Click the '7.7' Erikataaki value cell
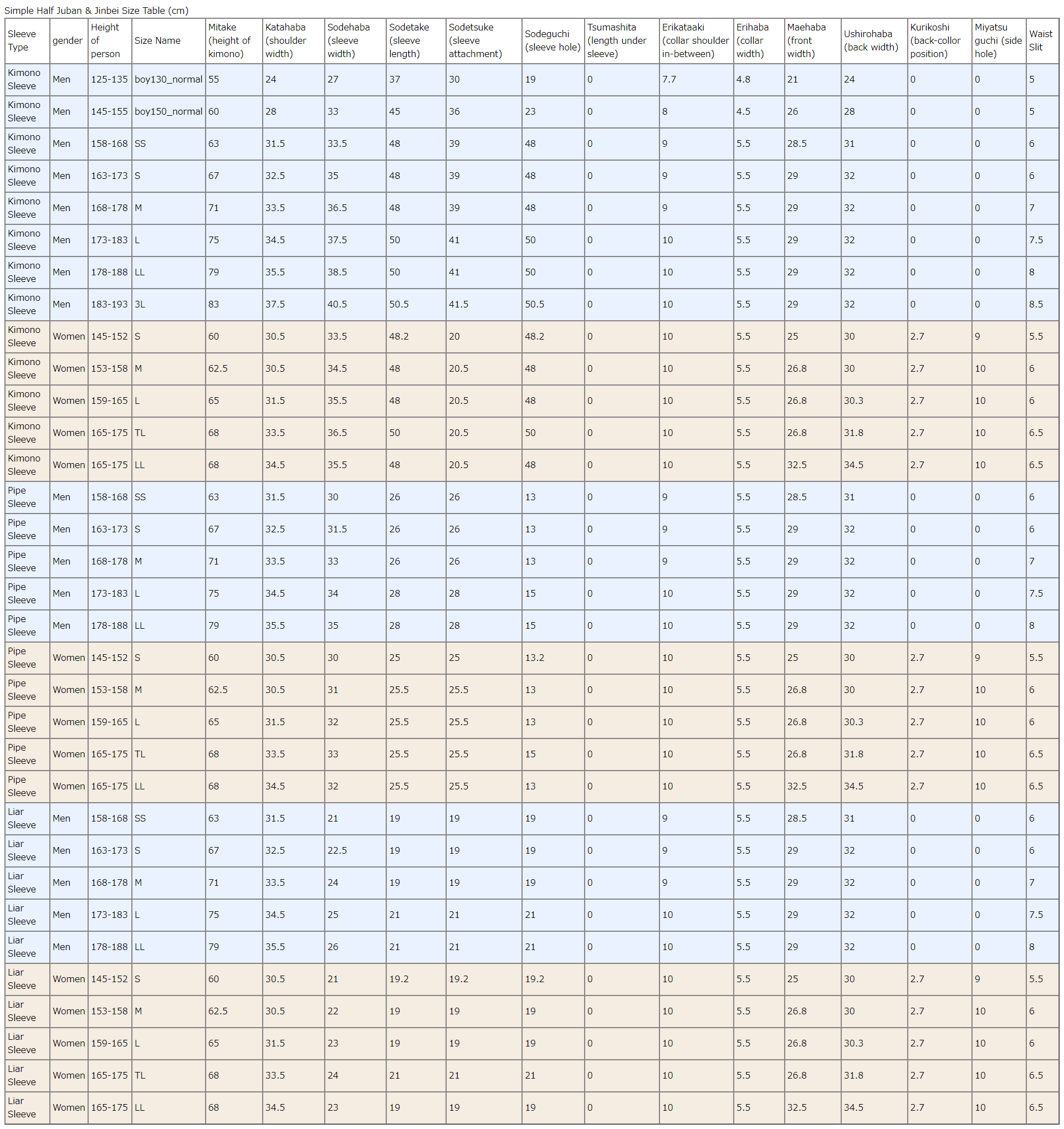Screen dimensions: 1064x1129 (x=669, y=80)
